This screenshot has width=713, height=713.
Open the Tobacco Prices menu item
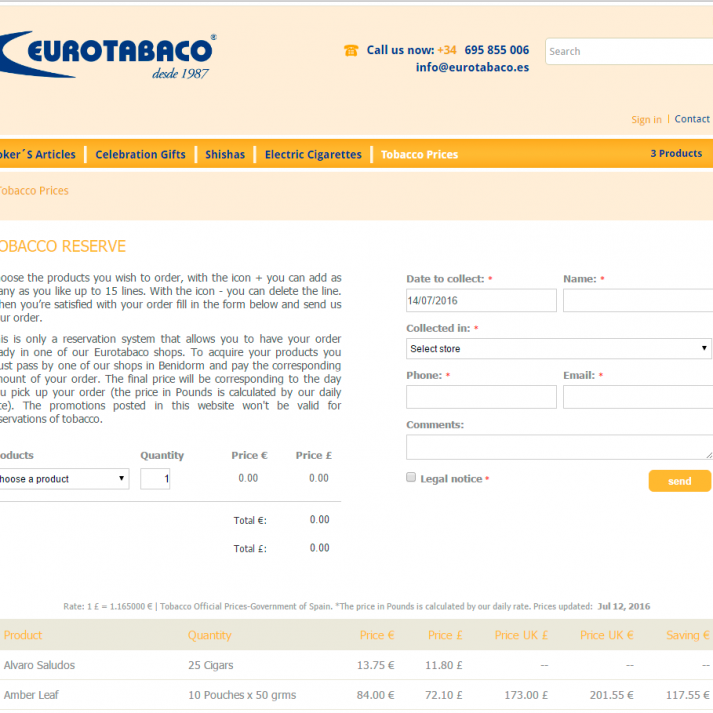coord(419,155)
